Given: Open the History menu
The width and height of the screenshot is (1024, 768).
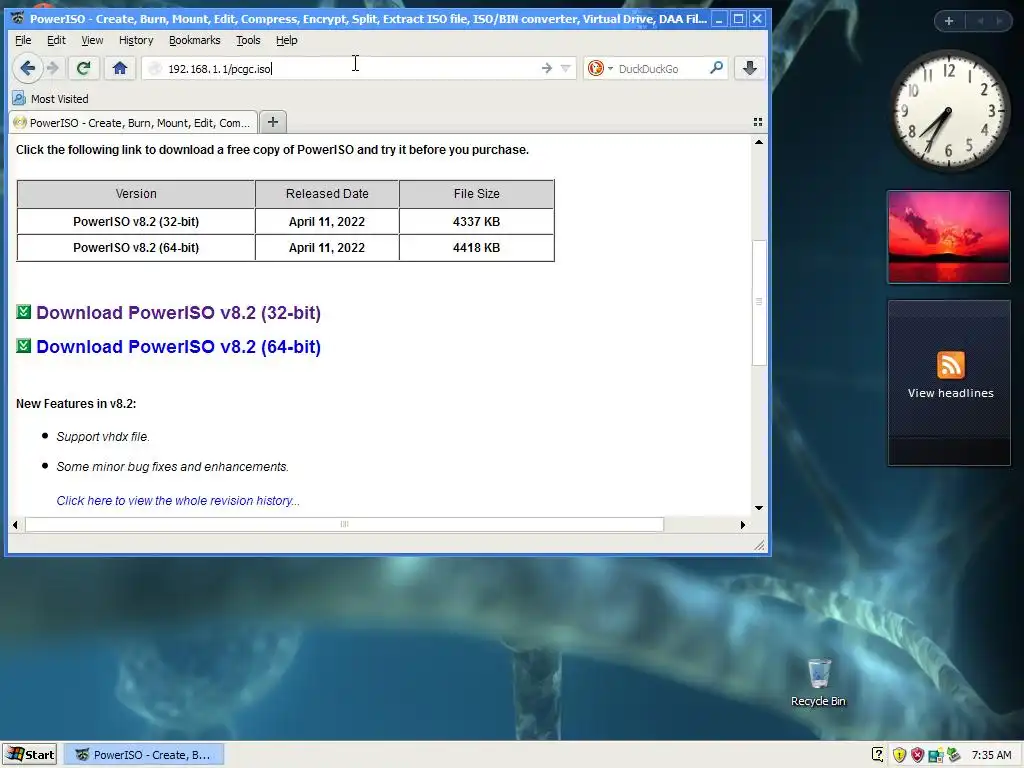Looking at the screenshot, I should [x=136, y=40].
